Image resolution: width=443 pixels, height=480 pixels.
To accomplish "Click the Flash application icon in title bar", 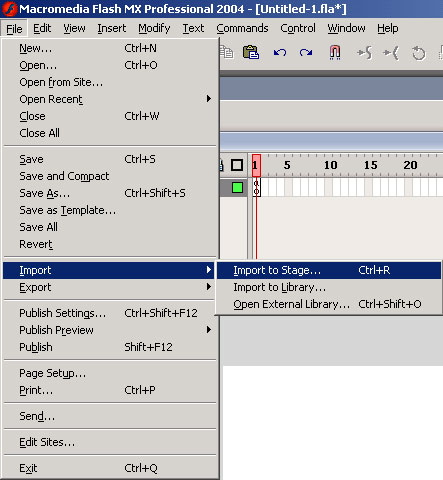I will click(x=9, y=9).
